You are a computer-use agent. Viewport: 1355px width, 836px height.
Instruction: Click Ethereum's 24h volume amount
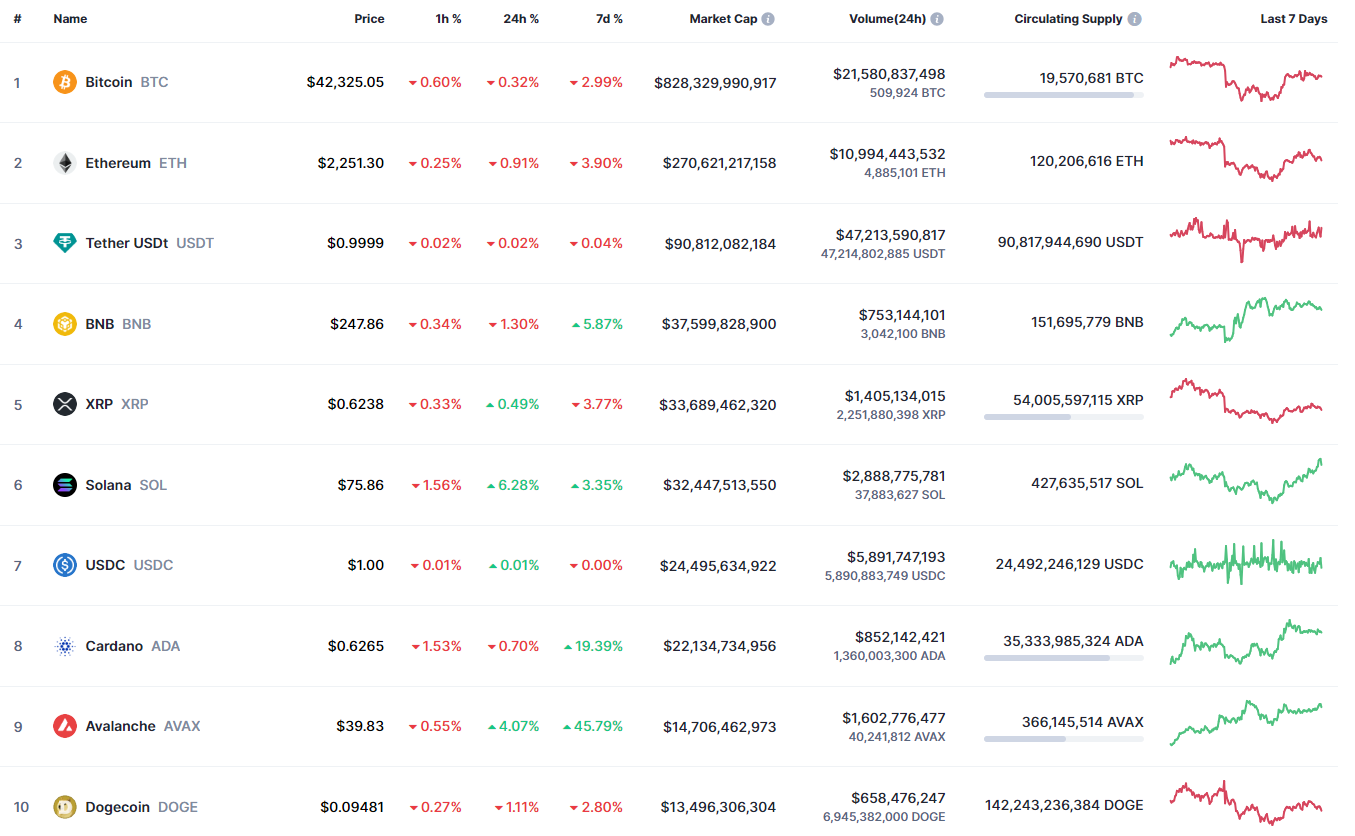(x=887, y=154)
